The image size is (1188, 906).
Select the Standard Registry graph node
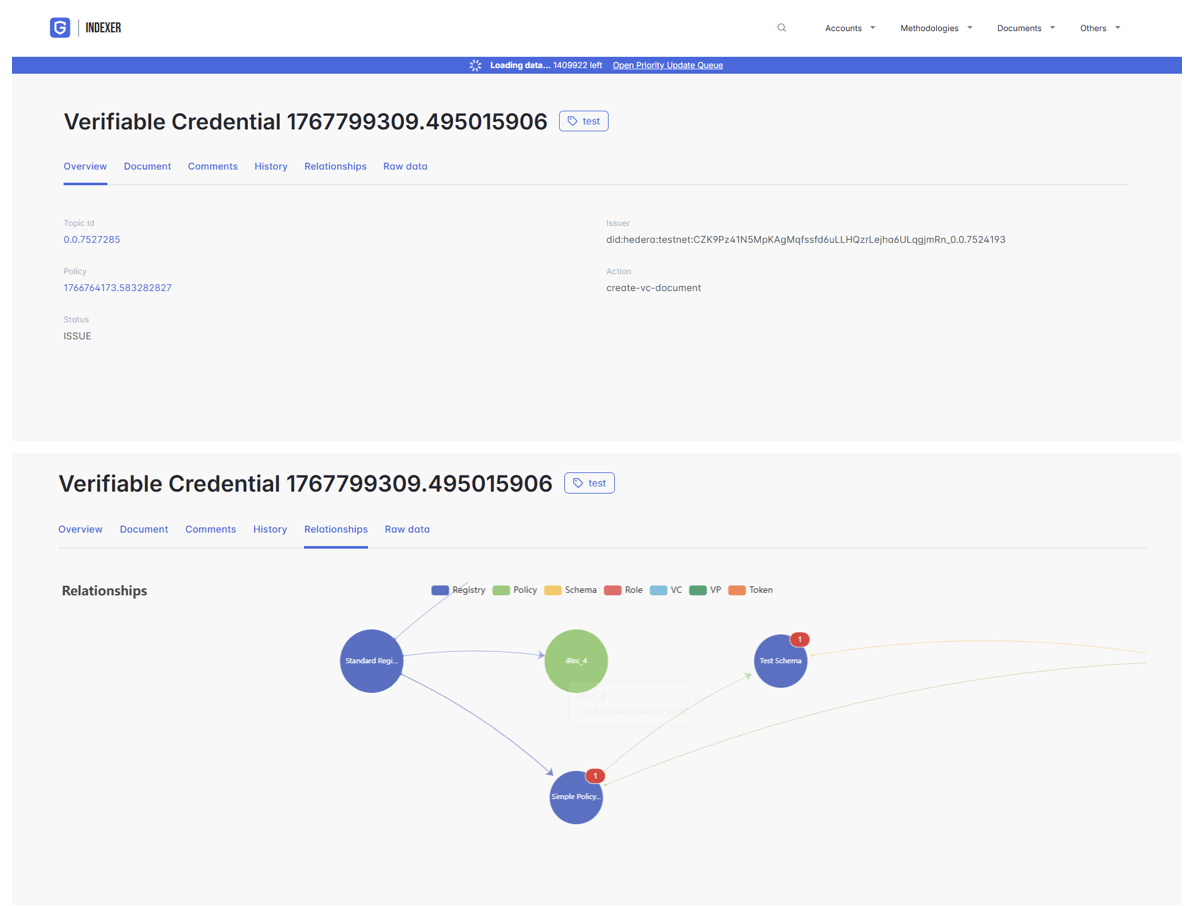pos(371,661)
